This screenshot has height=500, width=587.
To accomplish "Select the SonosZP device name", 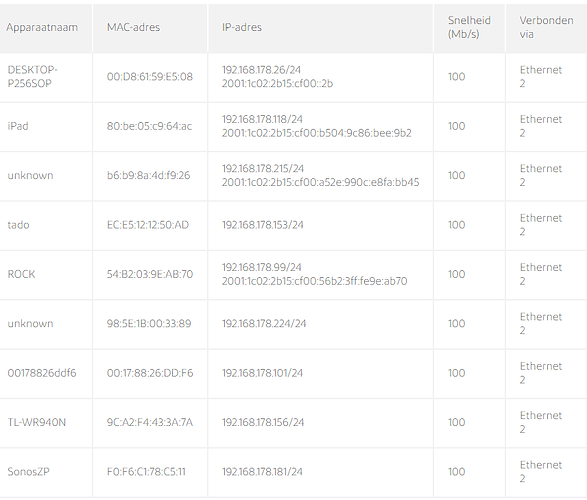I will pos(28,472).
